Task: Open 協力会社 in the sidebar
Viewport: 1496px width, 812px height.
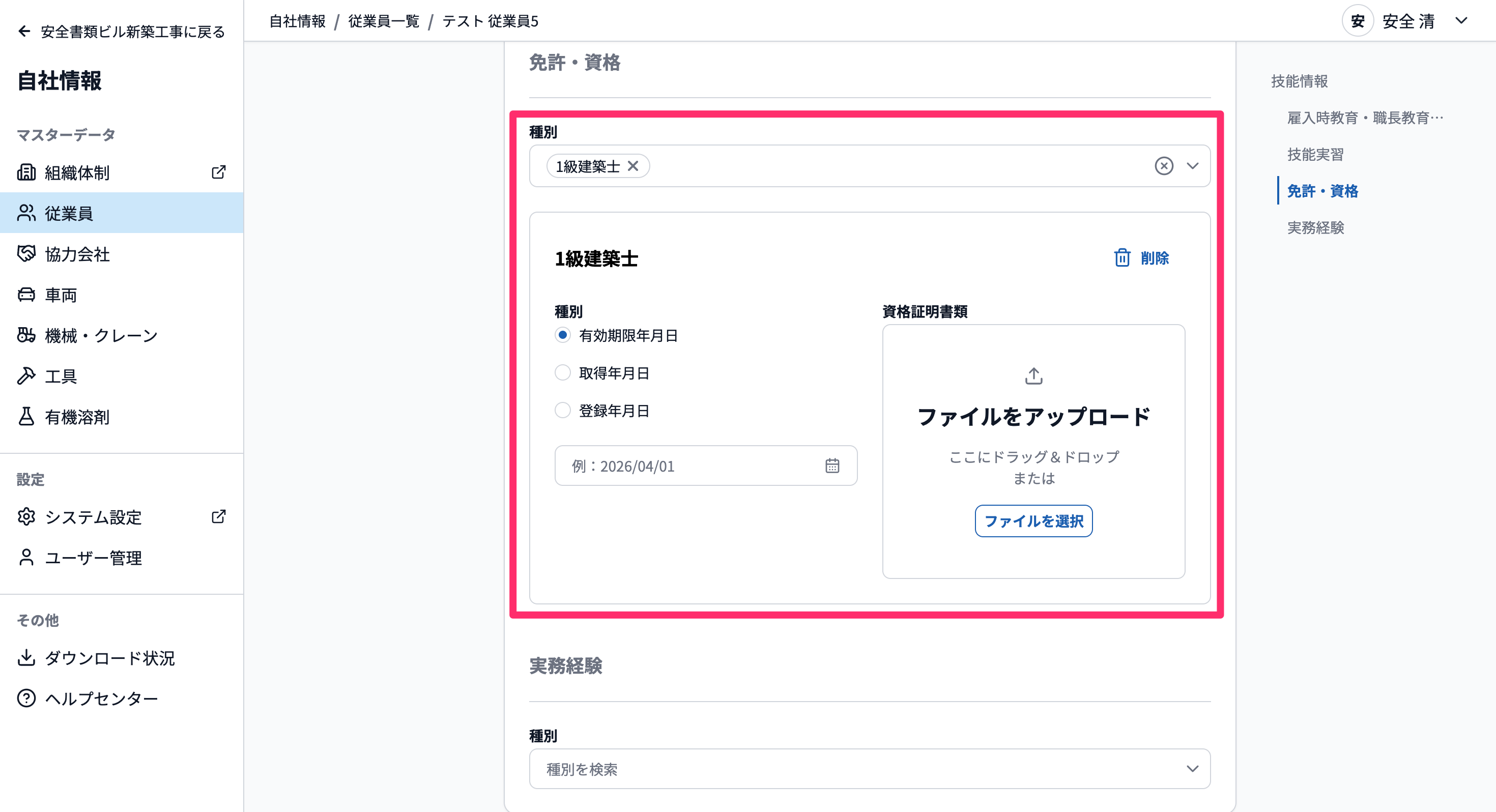Action: (x=122, y=254)
